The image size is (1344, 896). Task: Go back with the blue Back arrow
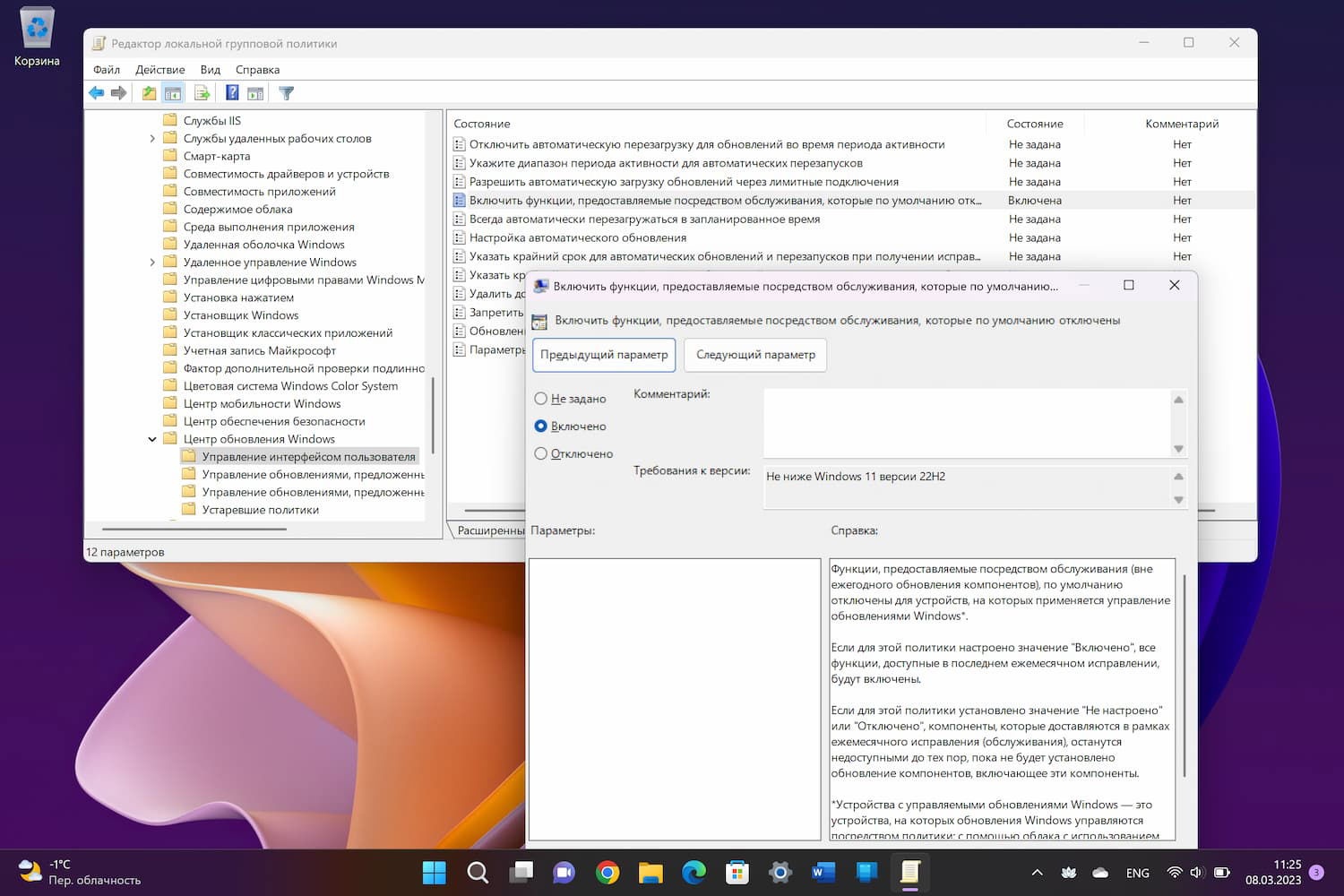(x=96, y=93)
